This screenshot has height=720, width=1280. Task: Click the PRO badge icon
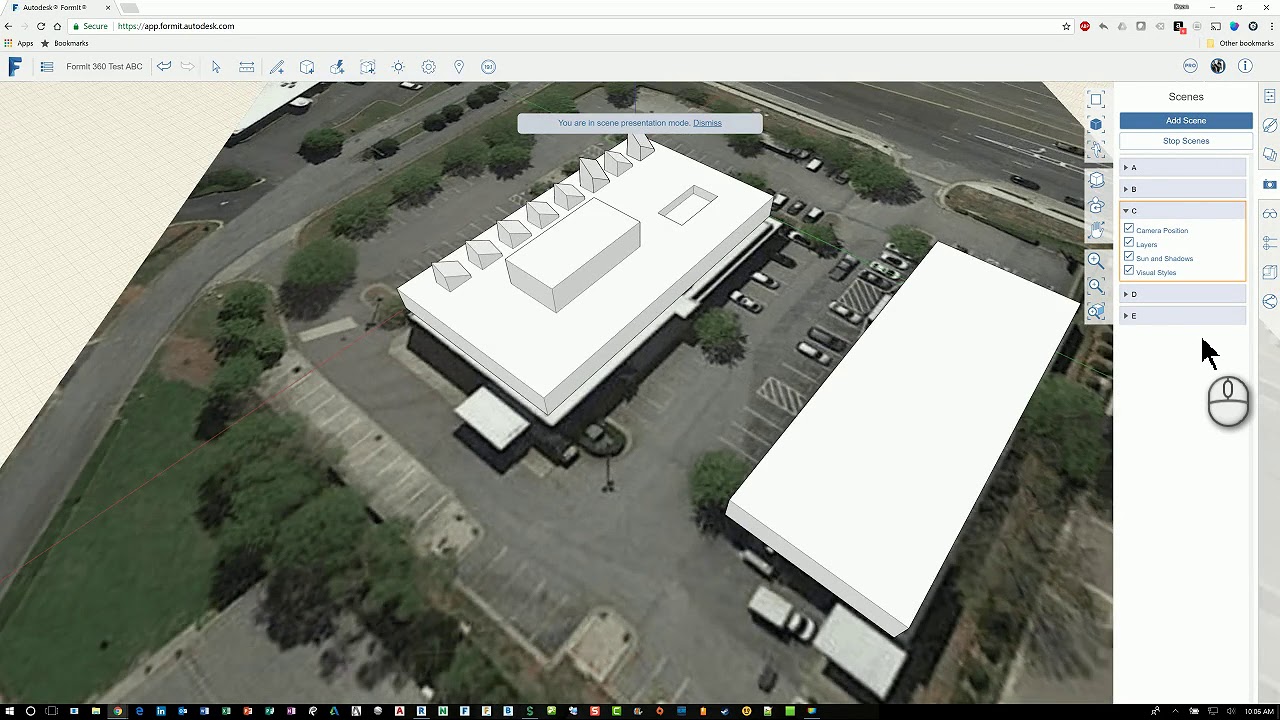pyautogui.click(x=1190, y=66)
